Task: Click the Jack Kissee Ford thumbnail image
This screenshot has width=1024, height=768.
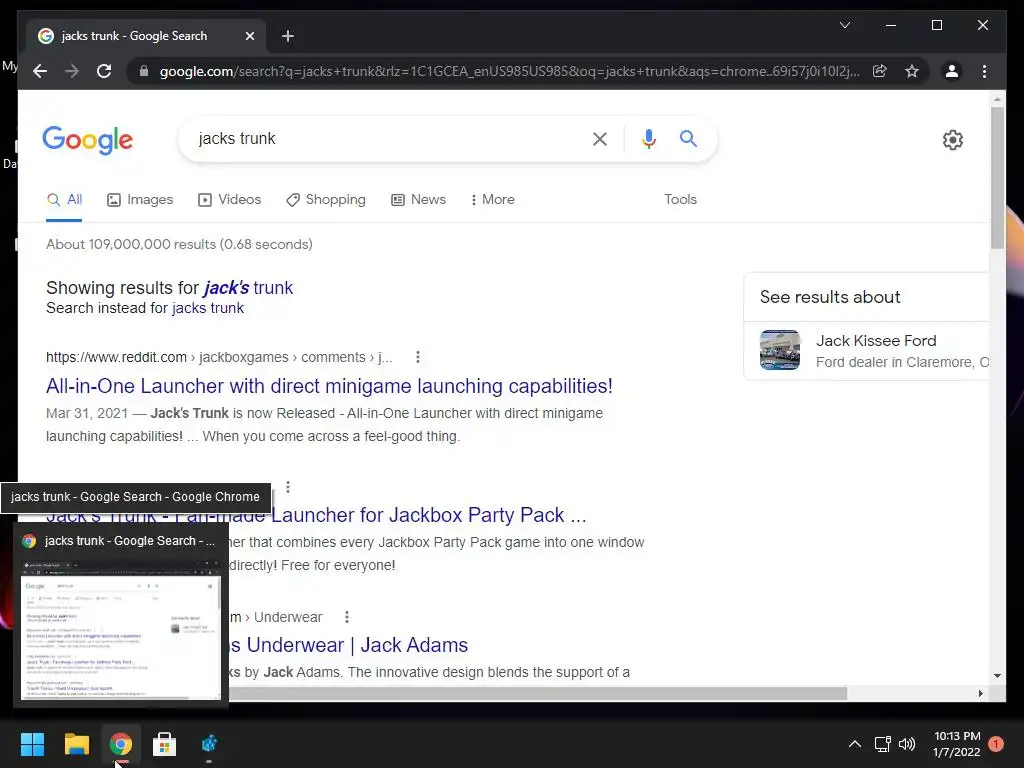Action: (x=779, y=350)
